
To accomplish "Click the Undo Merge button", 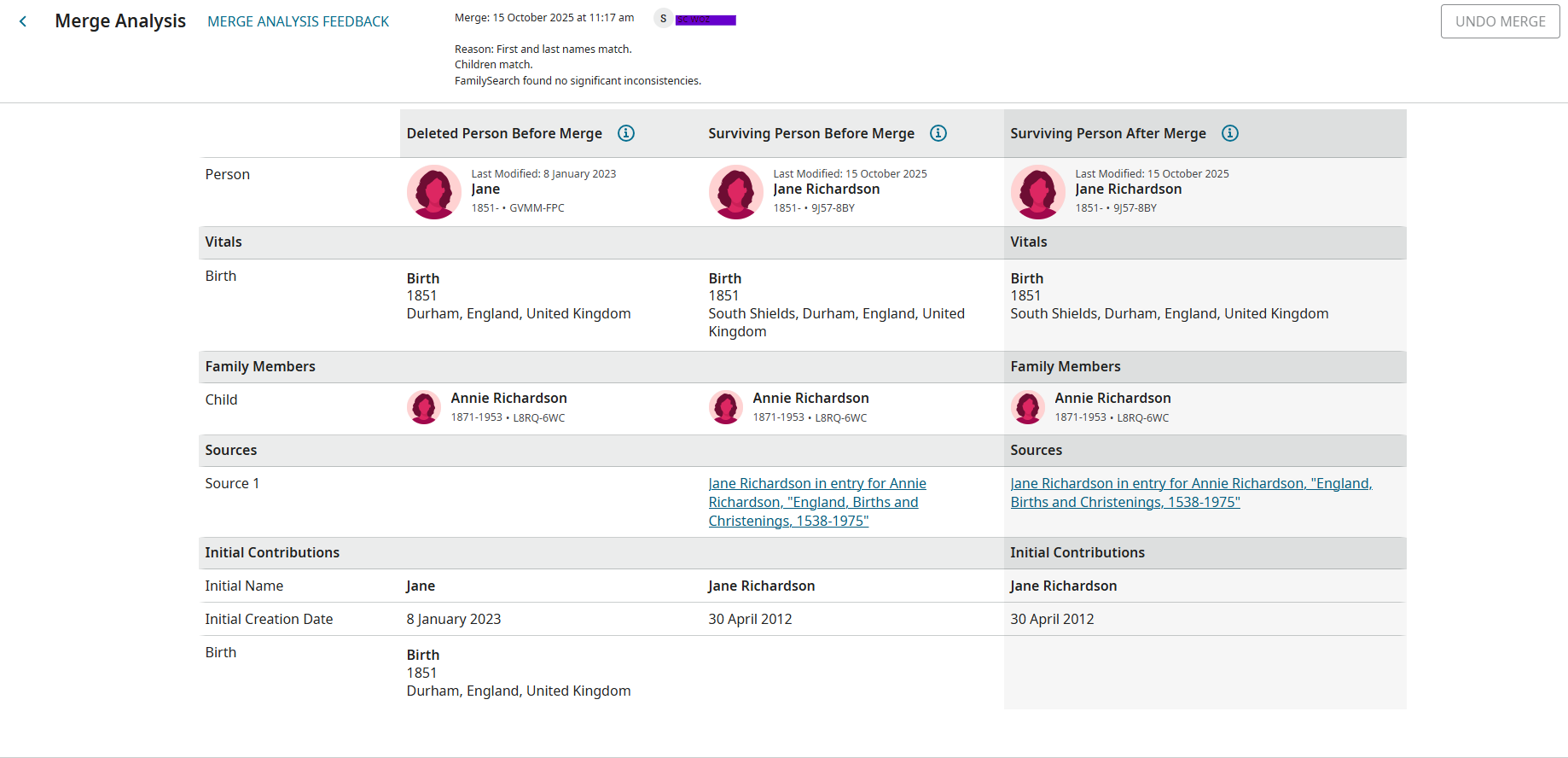I will (1500, 21).
